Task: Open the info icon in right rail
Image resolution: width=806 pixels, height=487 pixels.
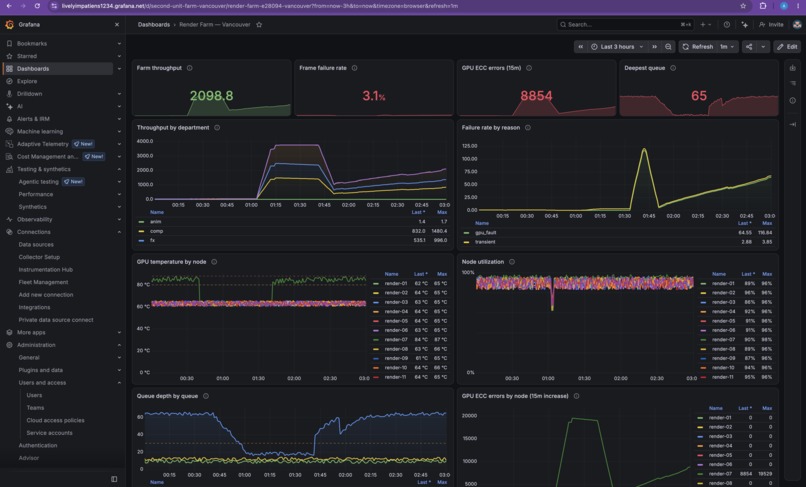Action: point(793,101)
